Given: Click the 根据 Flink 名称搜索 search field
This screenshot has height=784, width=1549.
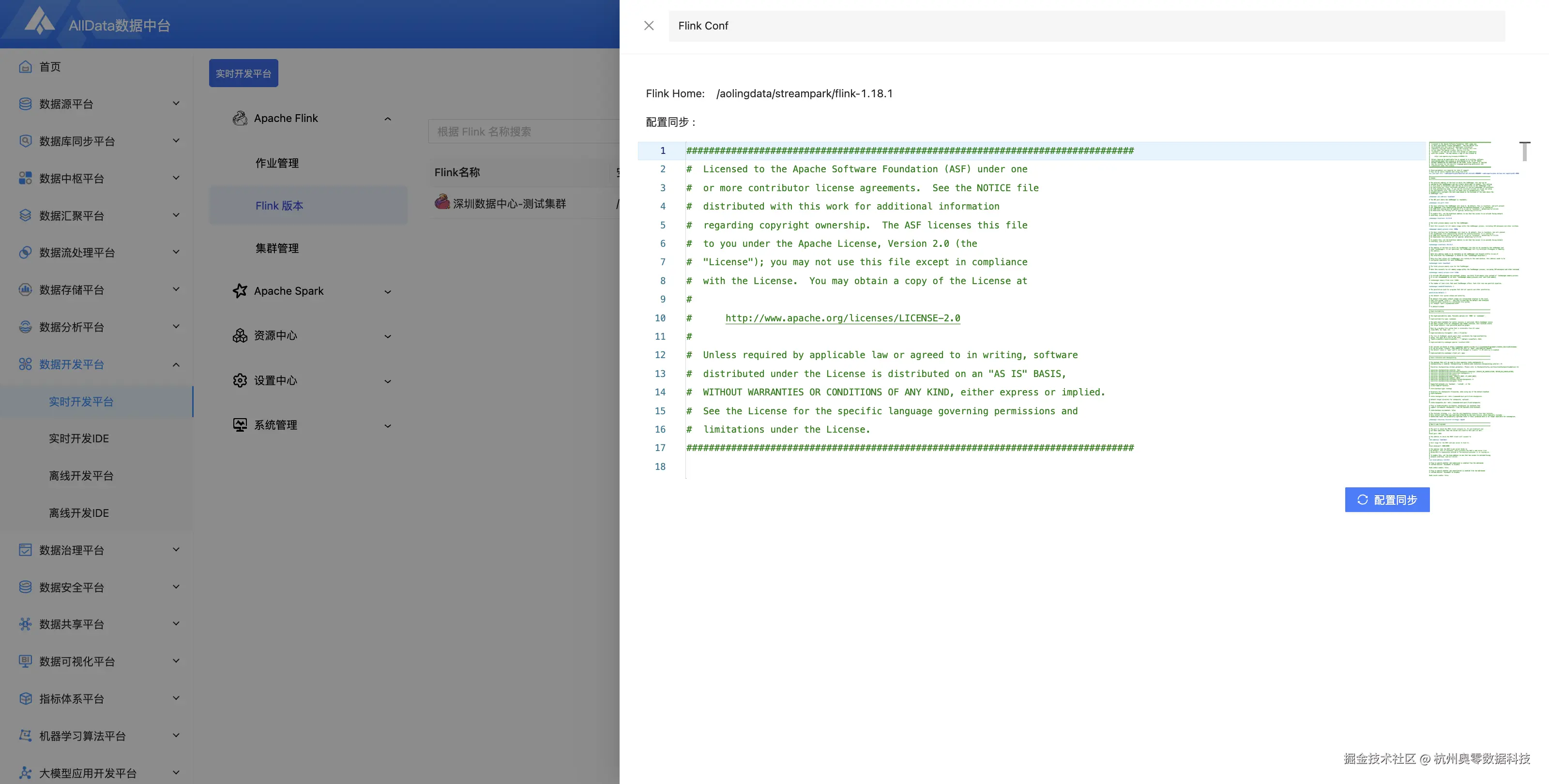Looking at the screenshot, I should pyautogui.click(x=524, y=131).
